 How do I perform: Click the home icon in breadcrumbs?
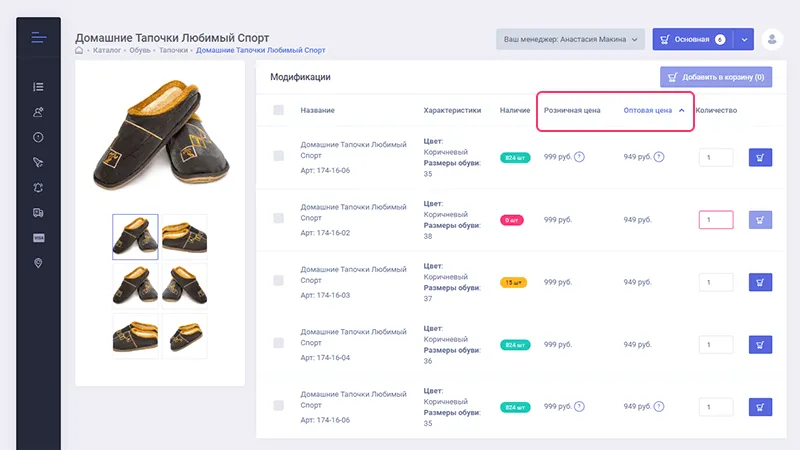tap(80, 50)
